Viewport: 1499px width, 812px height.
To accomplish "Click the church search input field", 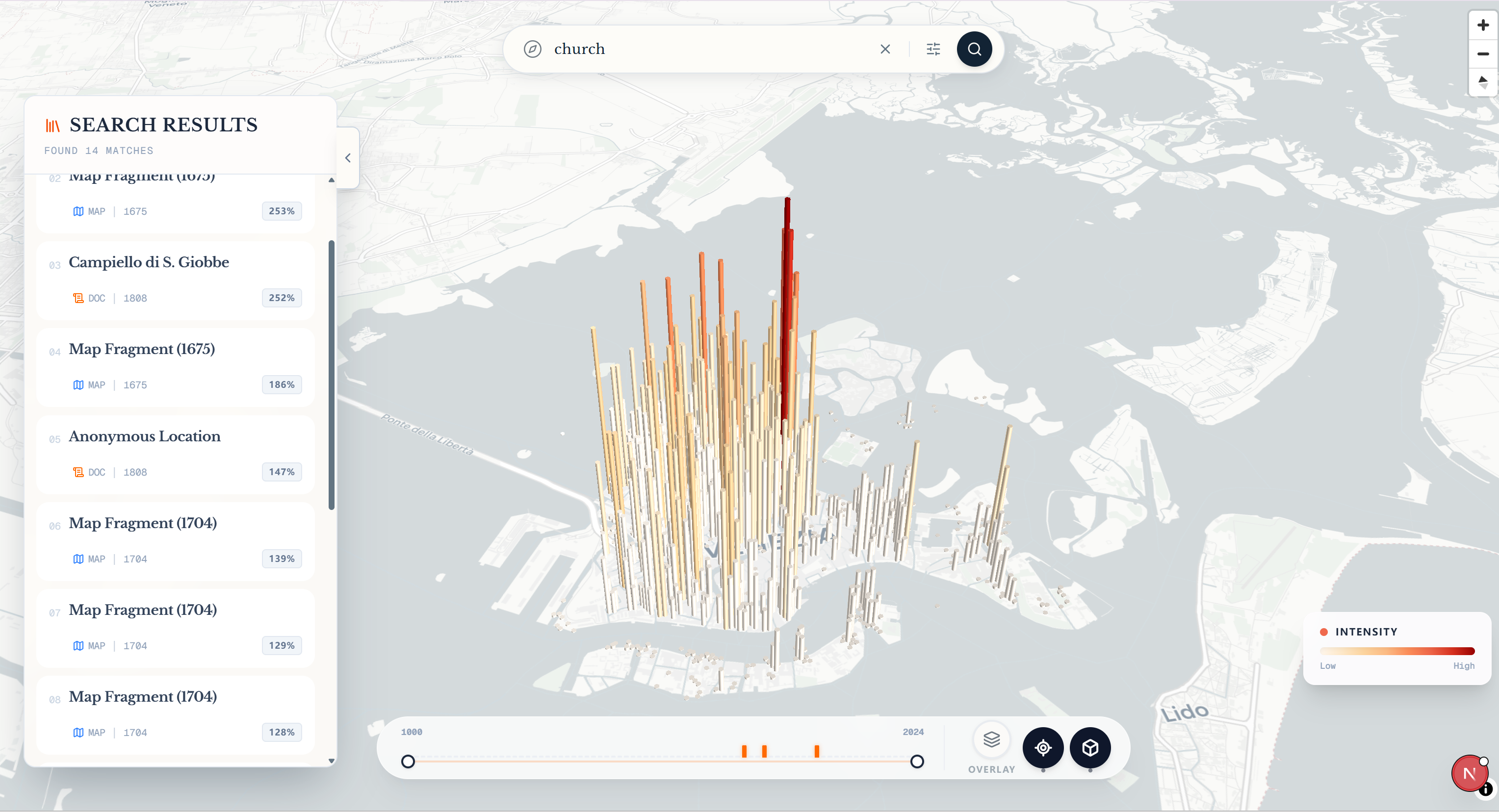I will coord(698,49).
